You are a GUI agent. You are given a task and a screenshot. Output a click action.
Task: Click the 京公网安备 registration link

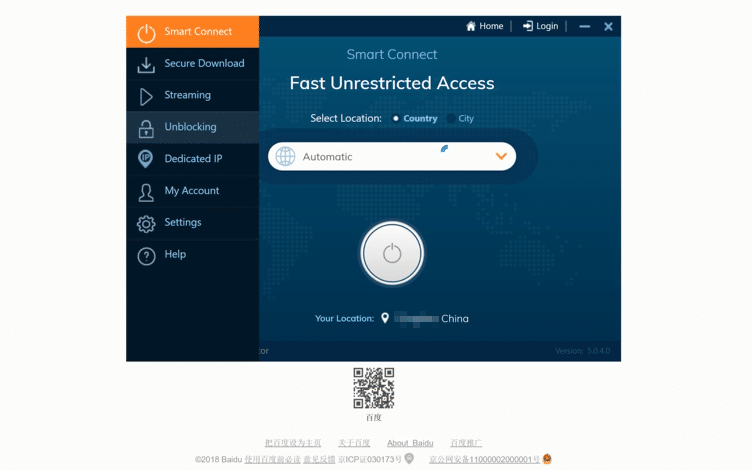[x=484, y=459]
